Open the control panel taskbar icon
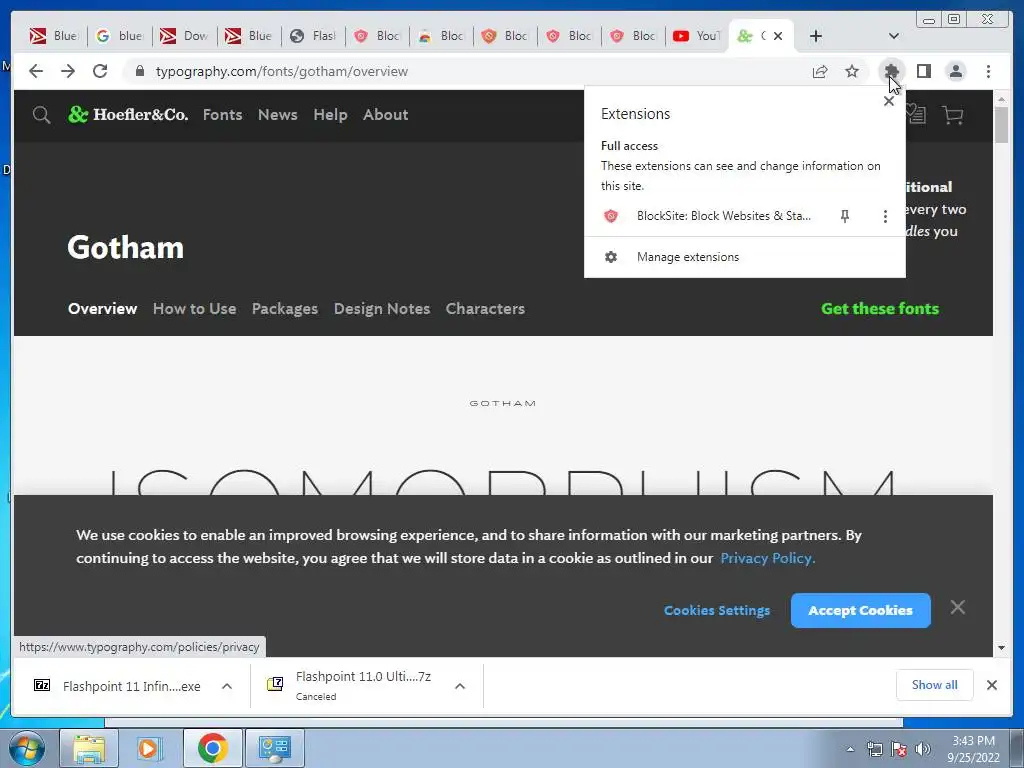 pyautogui.click(x=274, y=748)
